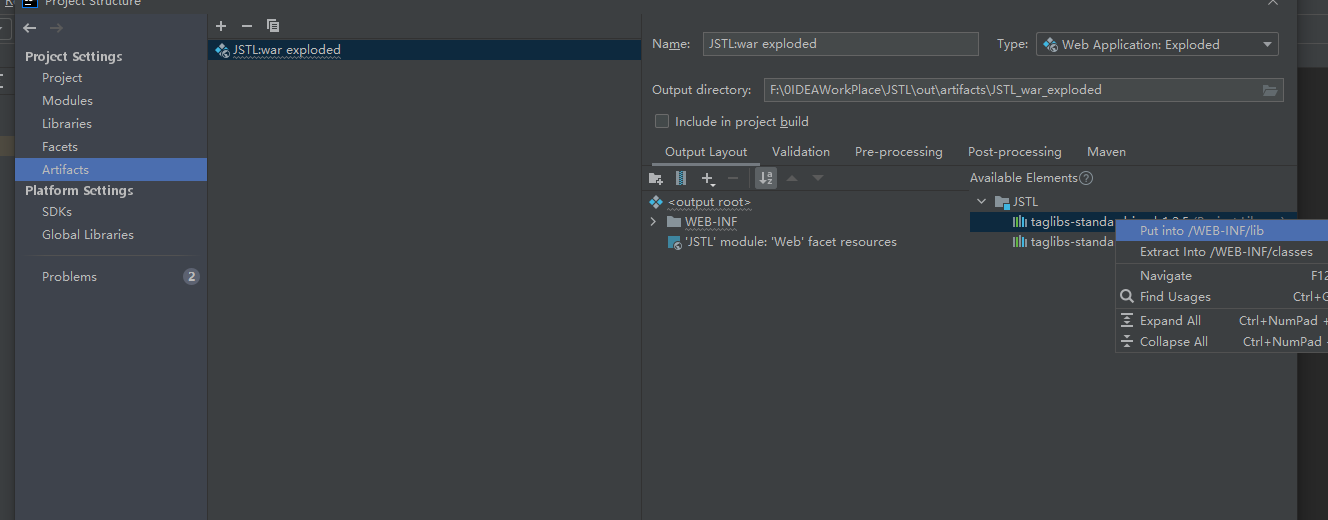Image resolution: width=1328 pixels, height=520 pixels.
Task: Remove the selected artifact with minus icon
Action: [x=247, y=26]
